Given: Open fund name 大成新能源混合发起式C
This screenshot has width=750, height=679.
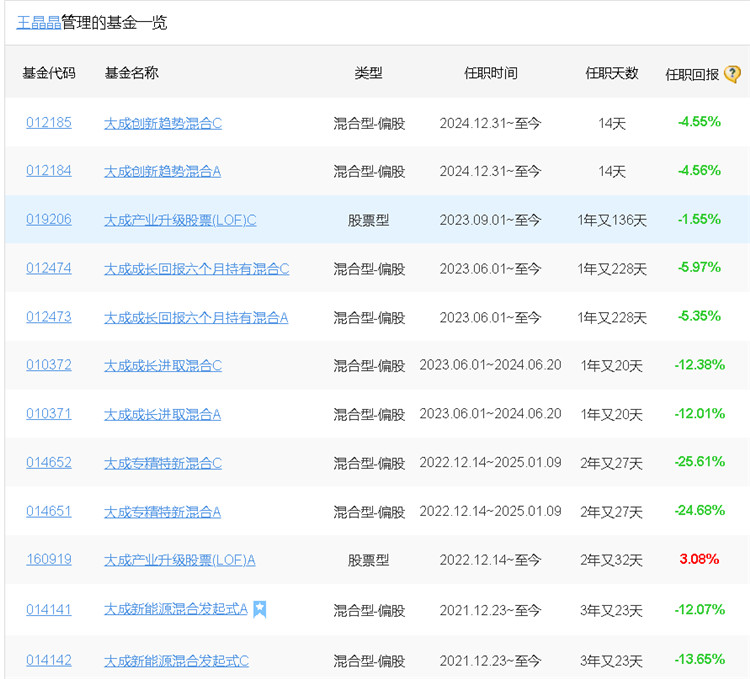Looking at the screenshot, I should pyautogui.click(x=176, y=661).
